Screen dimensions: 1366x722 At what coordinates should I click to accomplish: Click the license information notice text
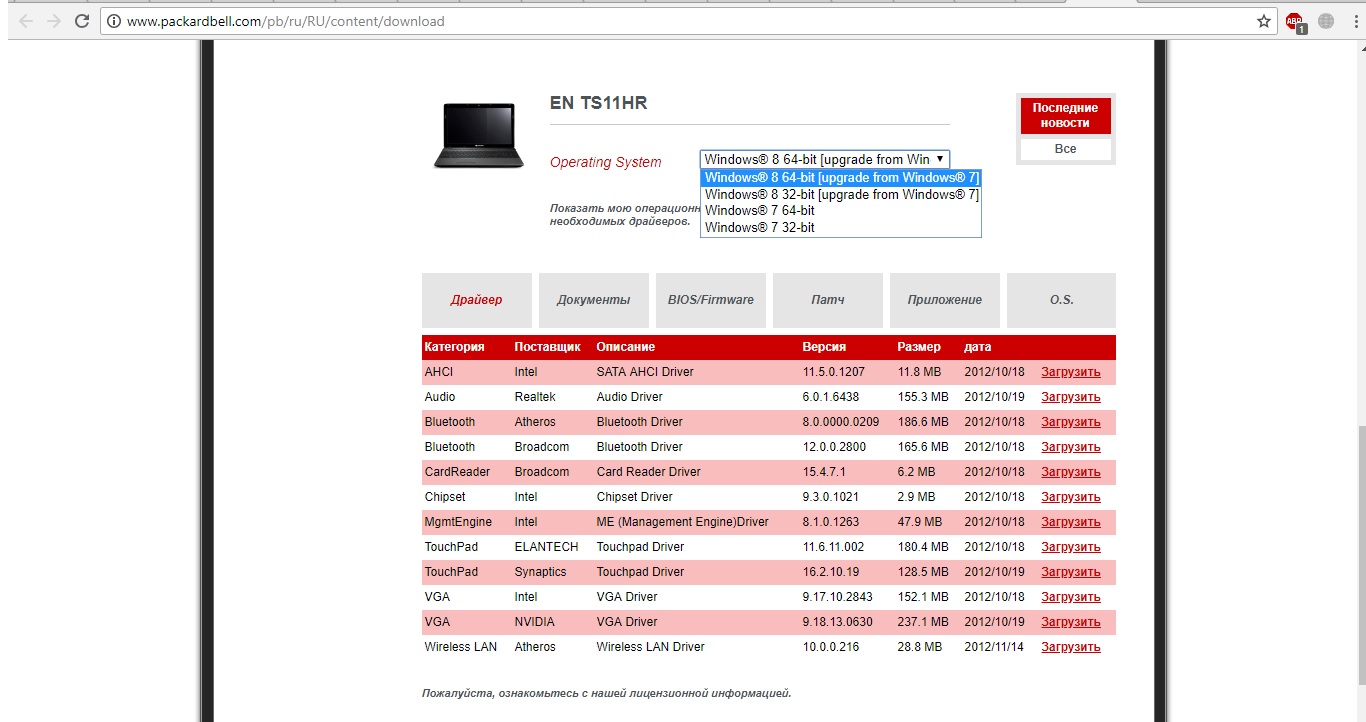606,693
